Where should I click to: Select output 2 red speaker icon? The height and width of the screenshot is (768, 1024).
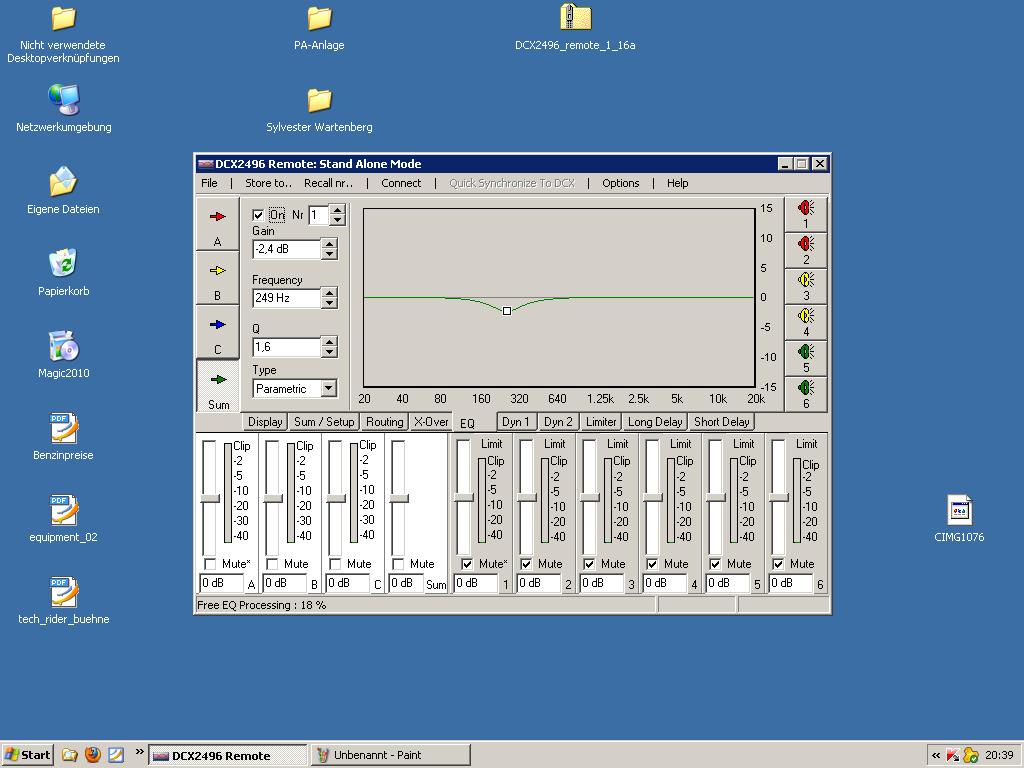point(806,250)
